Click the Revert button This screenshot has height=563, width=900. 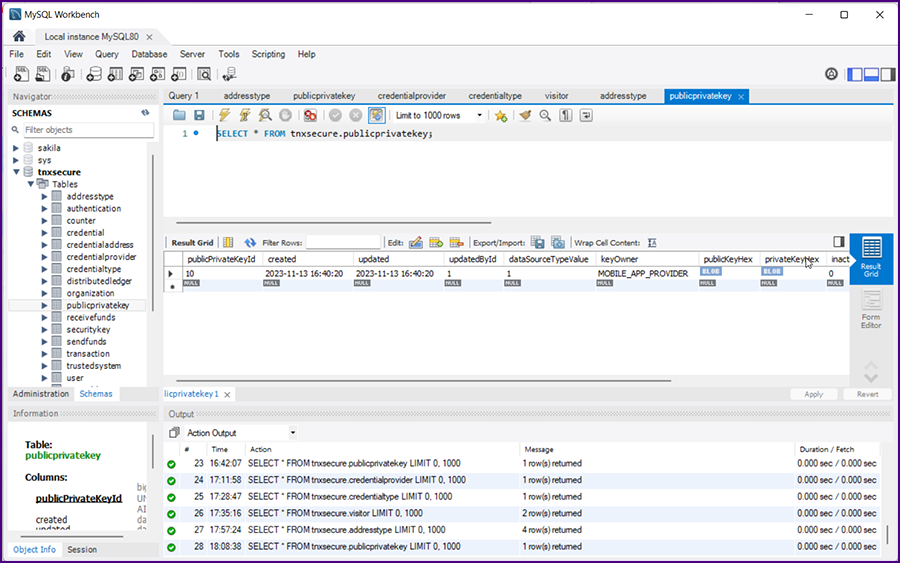(x=867, y=394)
